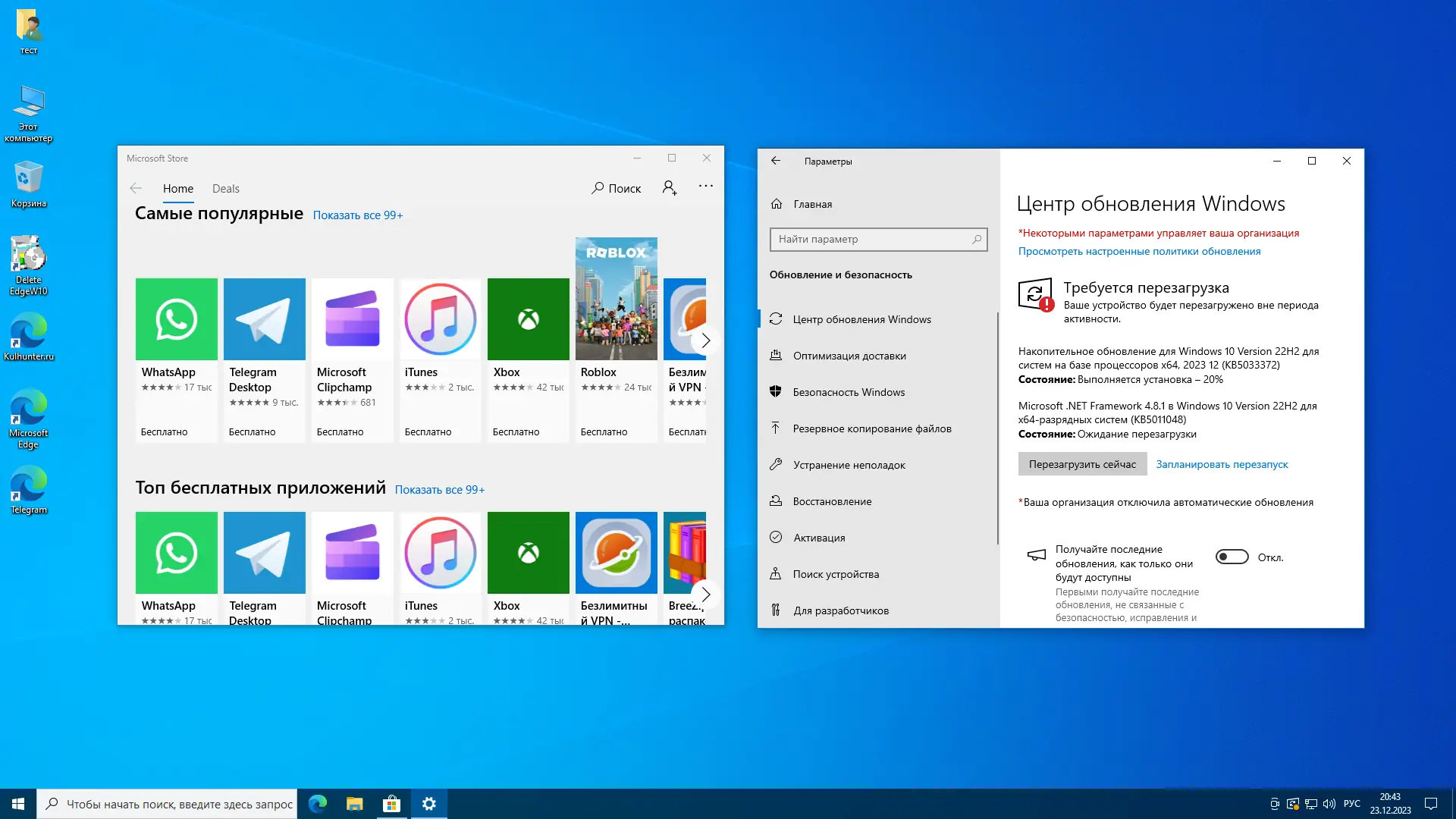Viewport: 1456px width, 819px height.
Task: Go to Главная home in Settings
Action: tap(812, 204)
